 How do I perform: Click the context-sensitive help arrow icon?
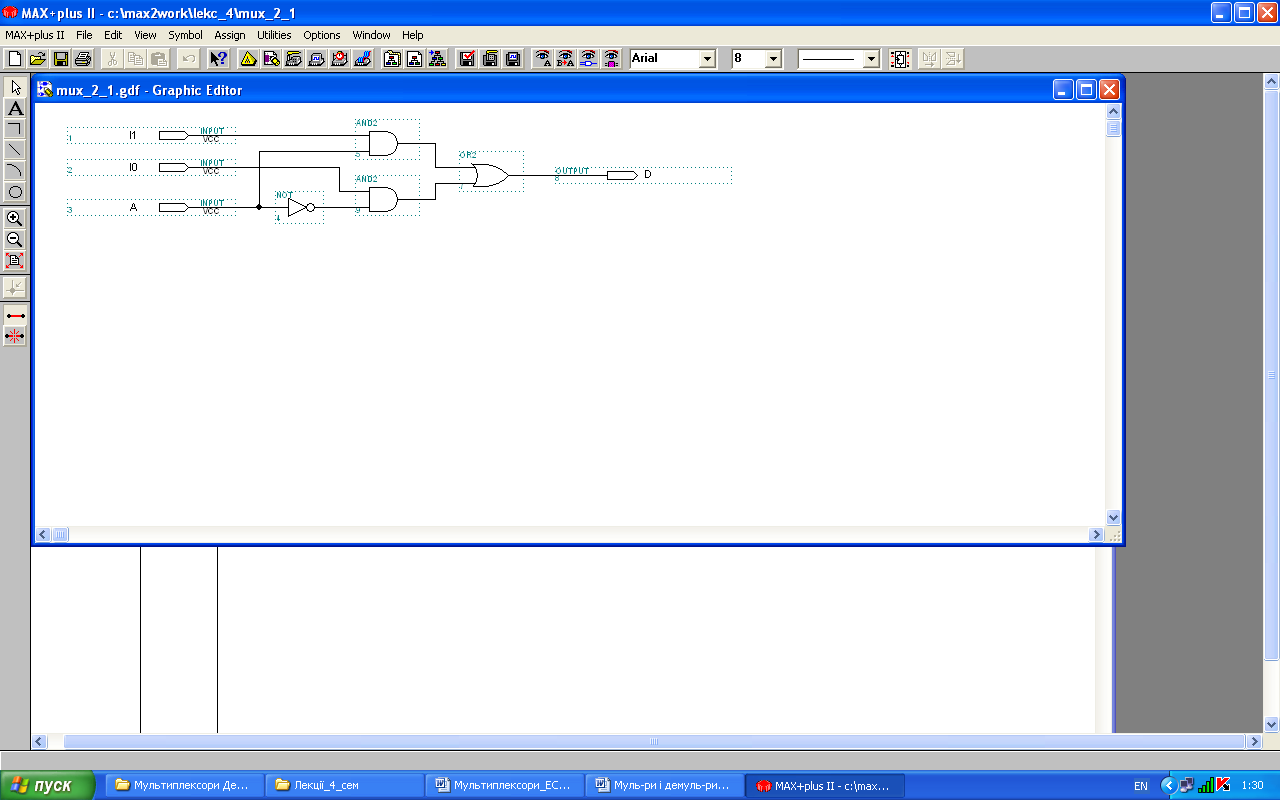[218, 59]
